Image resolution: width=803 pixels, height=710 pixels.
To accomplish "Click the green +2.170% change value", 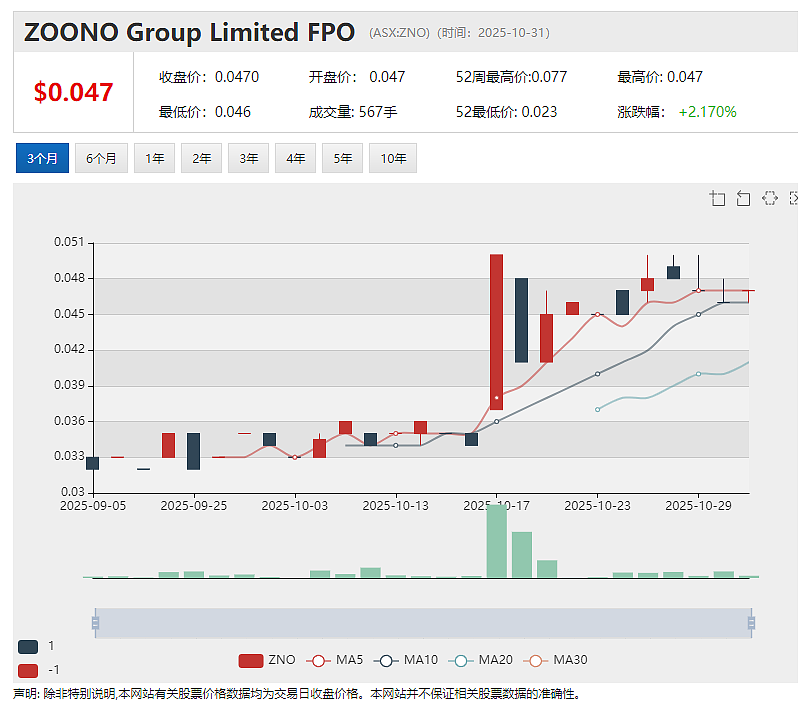I will 708,112.
